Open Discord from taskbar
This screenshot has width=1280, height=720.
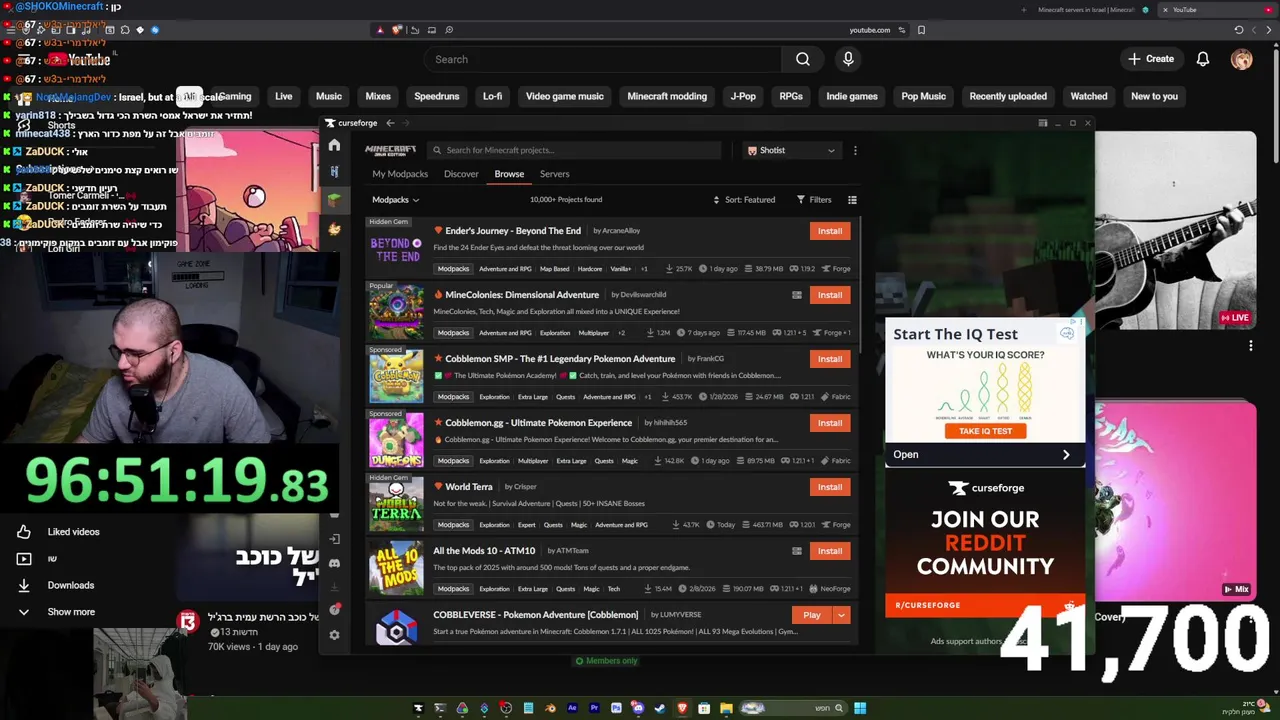click(638, 708)
